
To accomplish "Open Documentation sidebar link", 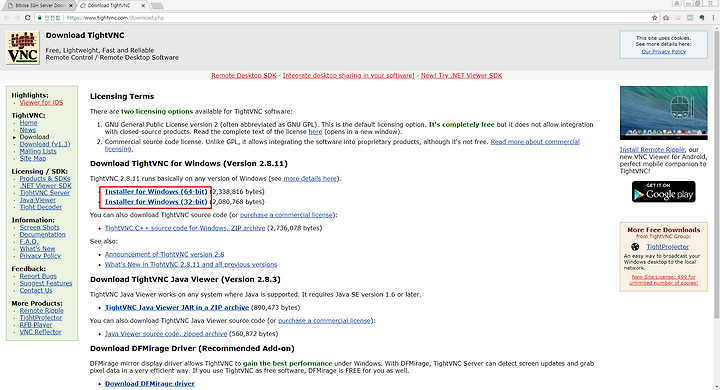I will (x=42, y=234).
